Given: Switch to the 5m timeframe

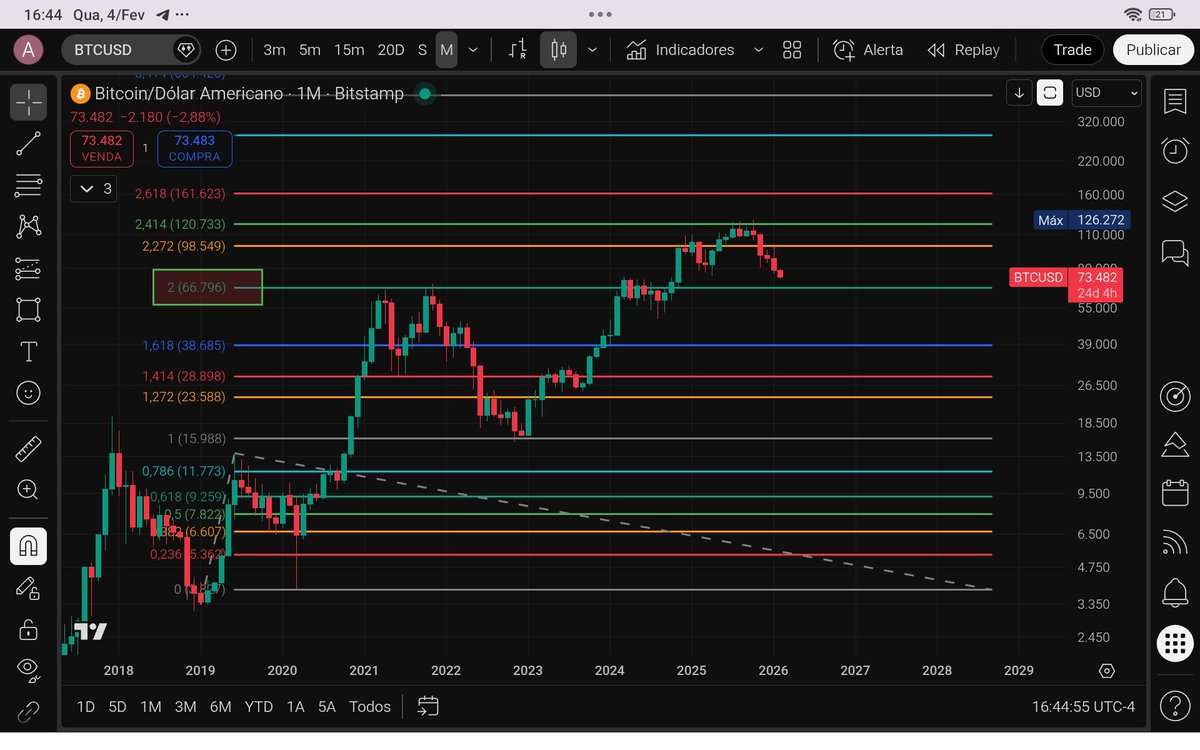Looking at the screenshot, I should pos(310,50).
